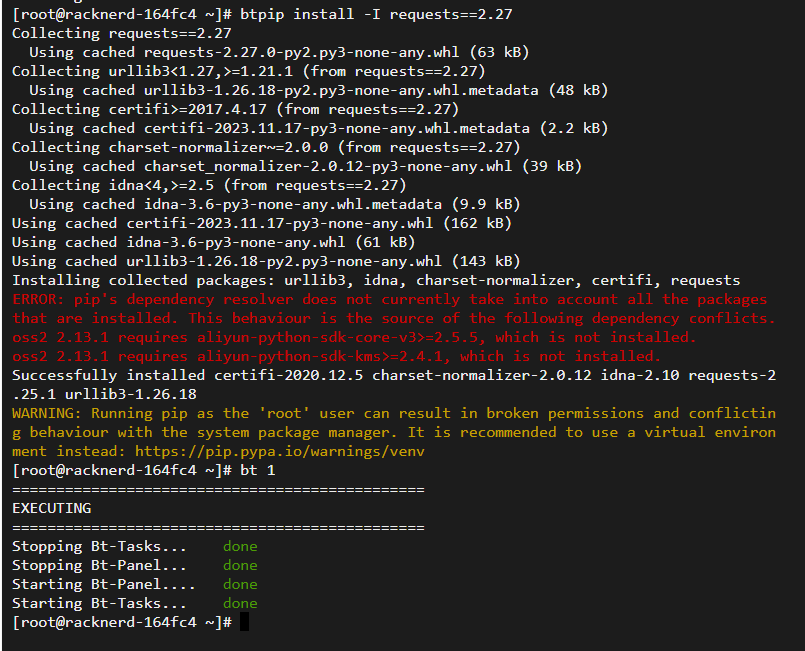Click the "EXECUTING" heading
The height and width of the screenshot is (651, 805).
click(x=51, y=508)
